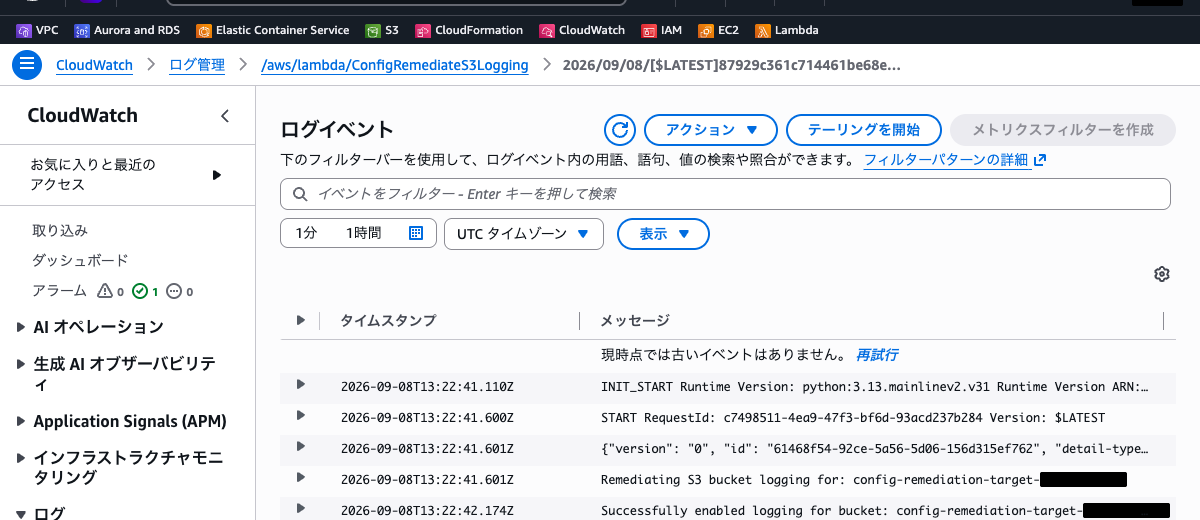Viewport: 1200px width, 520px height.
Task: Open フィルターパターンの詳細 link
Action: coord(946,160)
